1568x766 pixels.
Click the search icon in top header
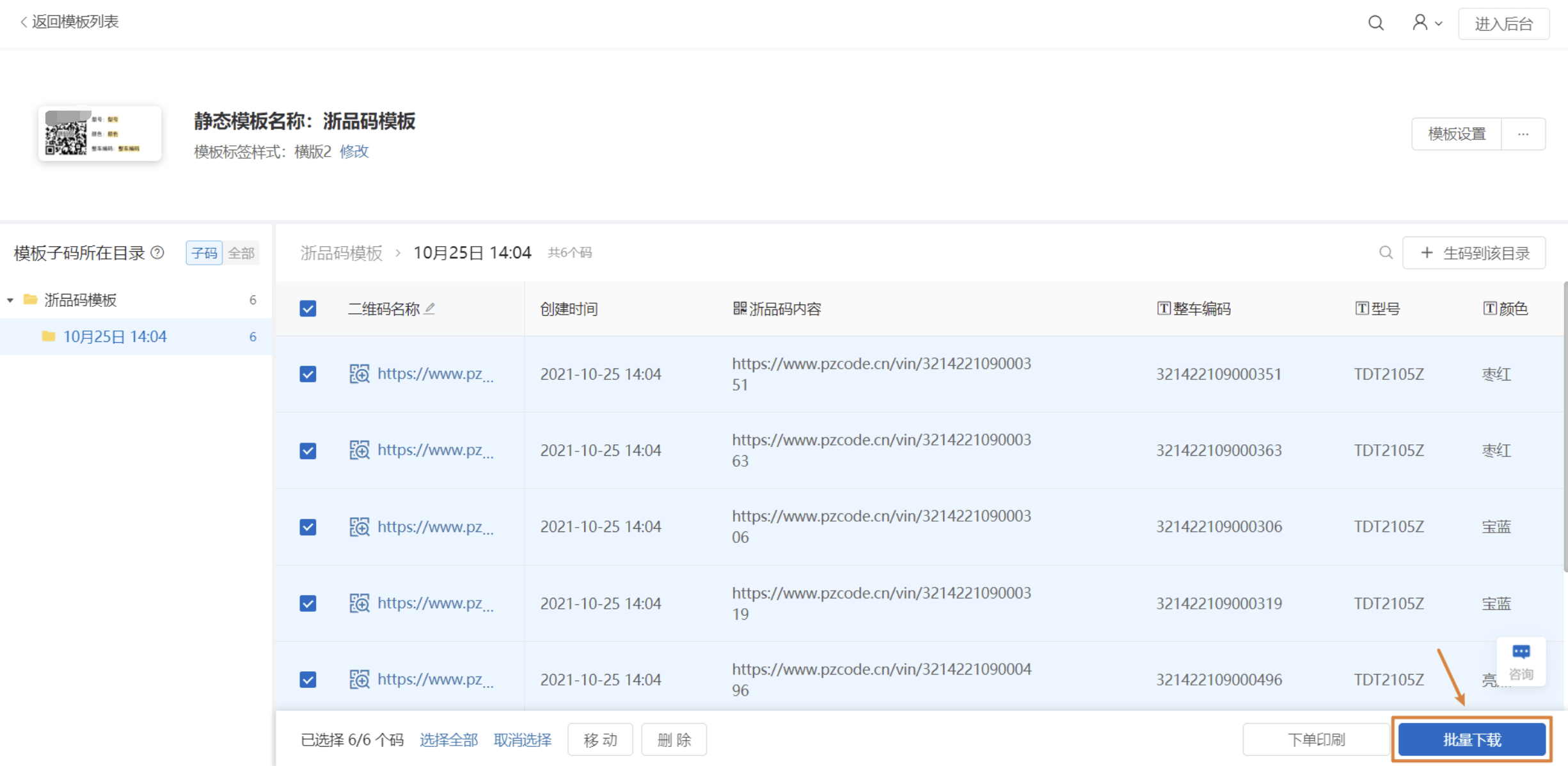pyautogui.click(x=1375, y=24)
